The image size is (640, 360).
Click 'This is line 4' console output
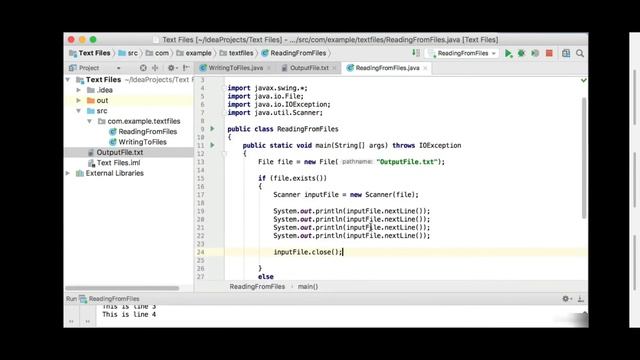[129, 314]
